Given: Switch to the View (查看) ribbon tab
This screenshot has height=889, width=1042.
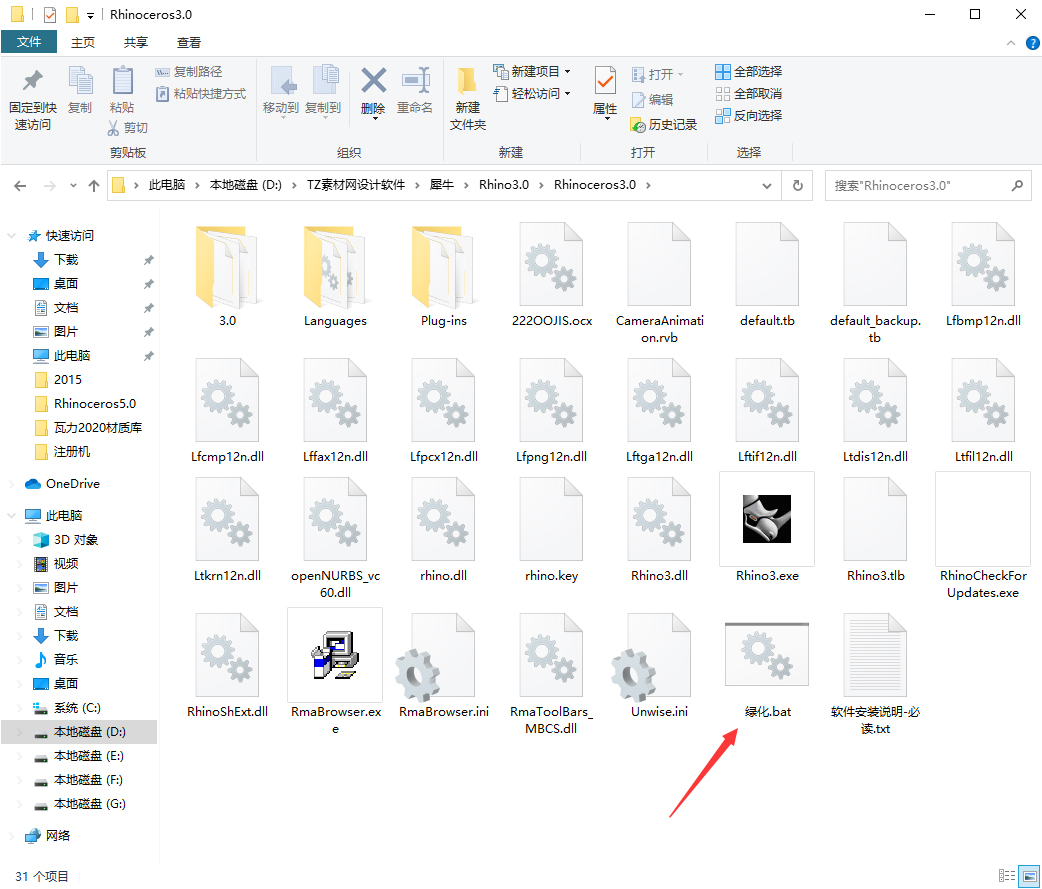Looking at the screenshot, I should click(189, 43).
